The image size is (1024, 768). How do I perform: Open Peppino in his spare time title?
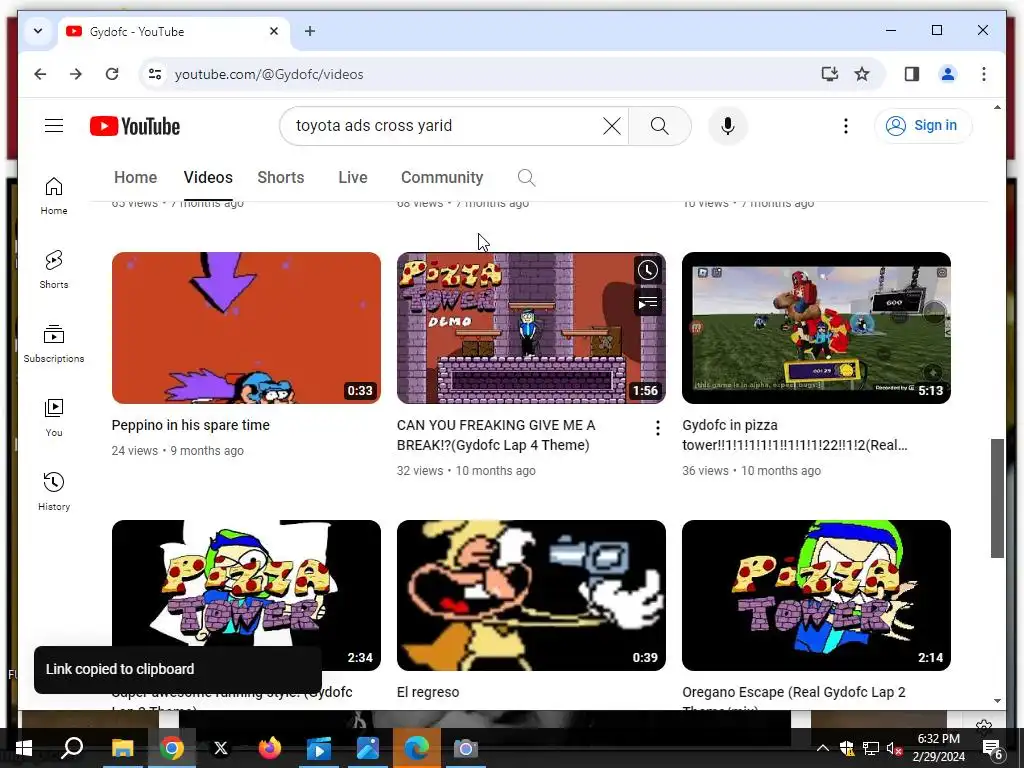click(191, 425)
